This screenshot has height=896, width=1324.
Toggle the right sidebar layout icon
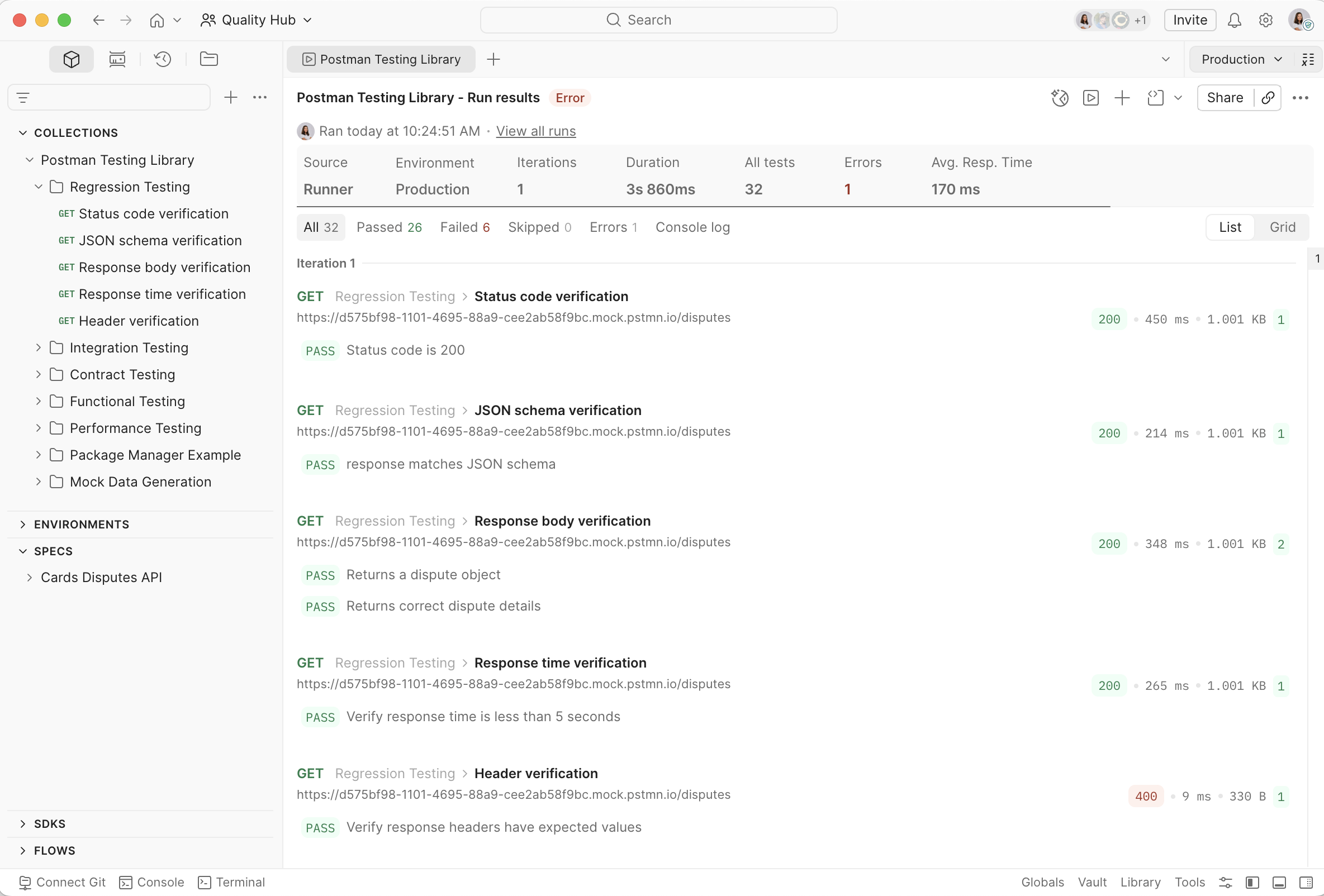(1306, 882)
